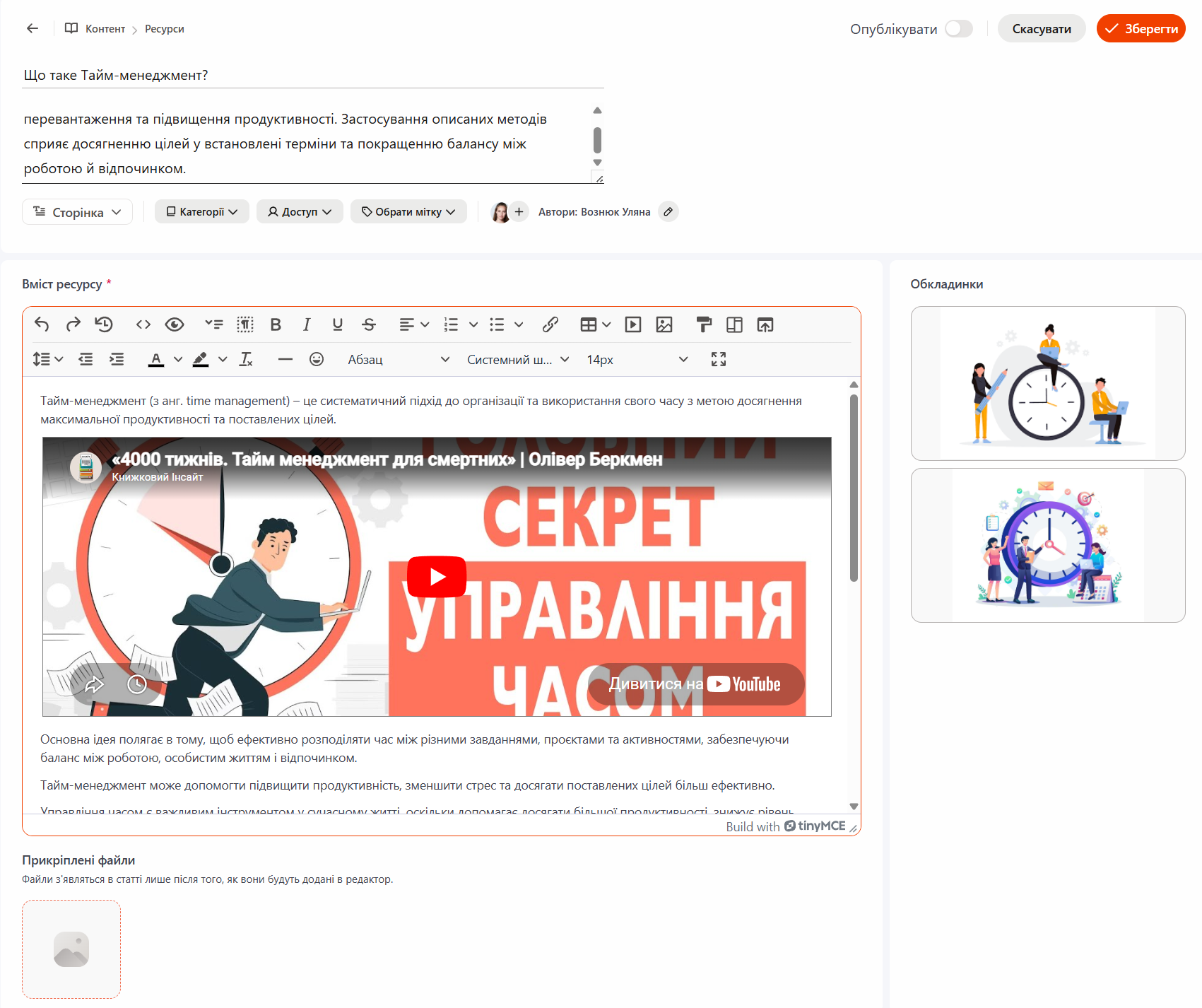Toggle show blocks in the editor
Screen dimensions: 1202x1008
tap(244, 324)
